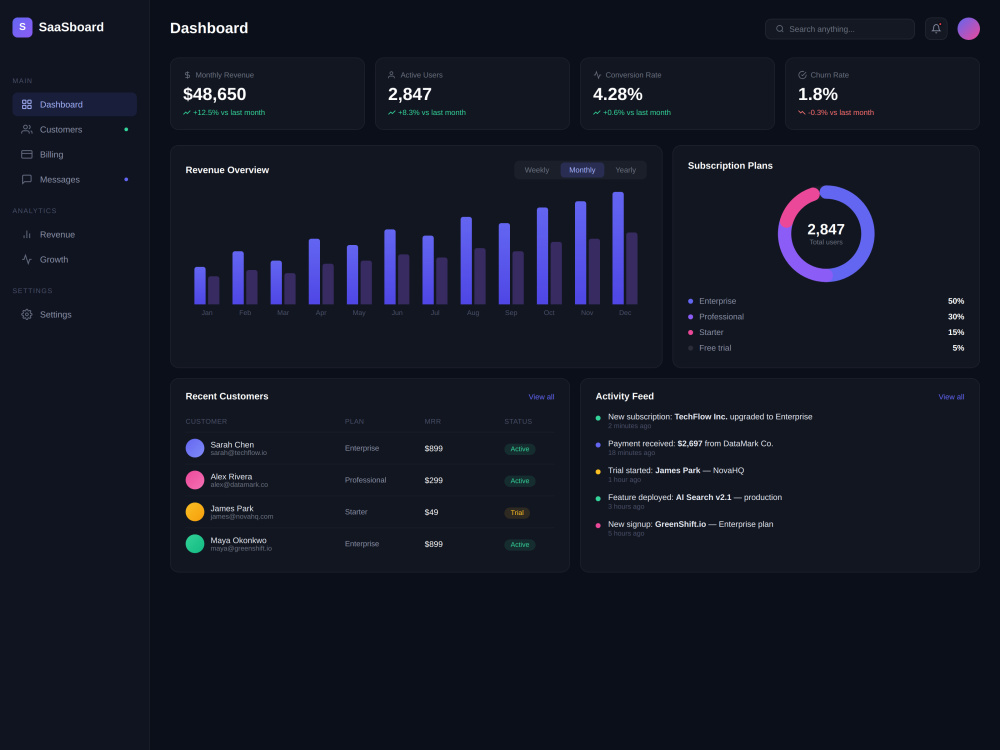Viewport: 1000px width, 750px height.
Task: Click the green trend arrow under $48,650
Action: [x=187, y=112]
